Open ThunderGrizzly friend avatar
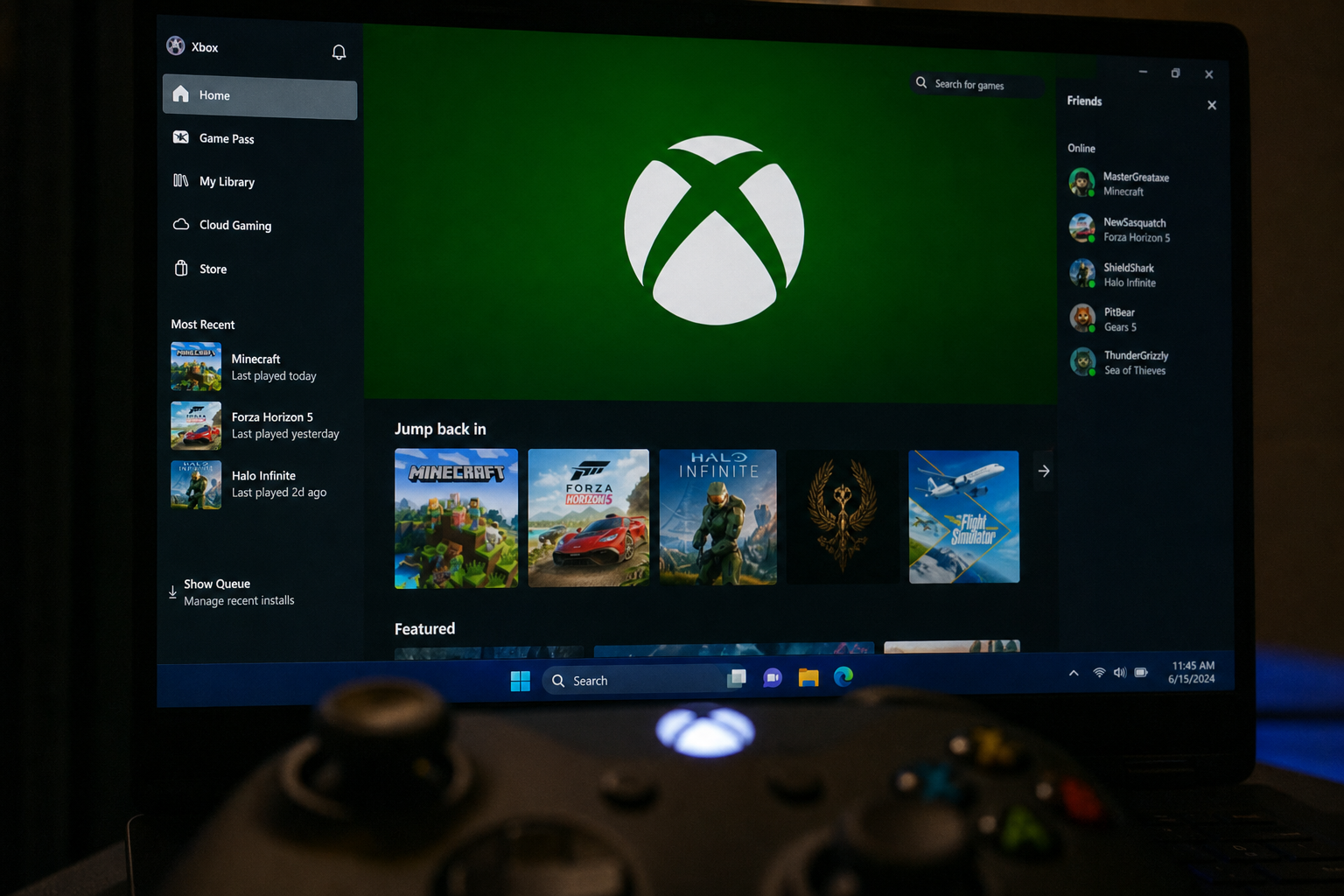Screen dimensions: 1344x896 click(x=1083, y=361)
